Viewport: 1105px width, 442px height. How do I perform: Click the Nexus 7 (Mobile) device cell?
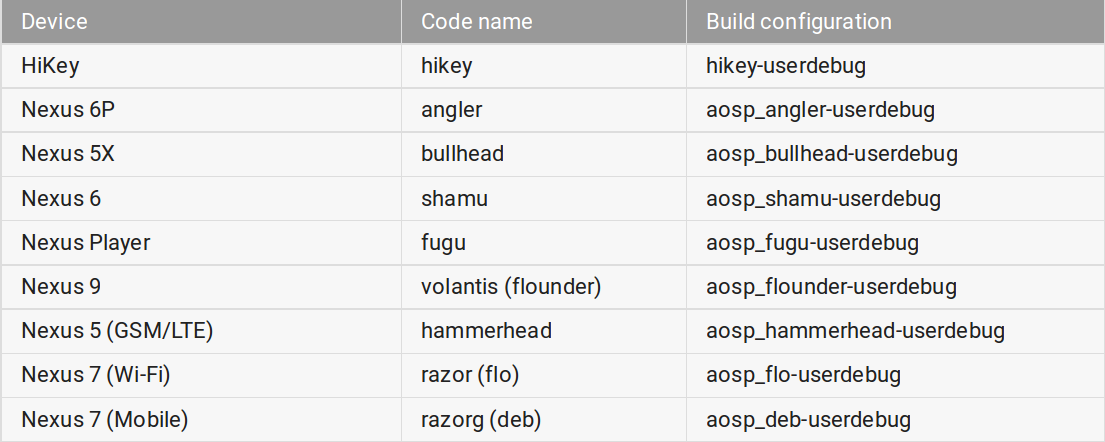click(105, 419)
